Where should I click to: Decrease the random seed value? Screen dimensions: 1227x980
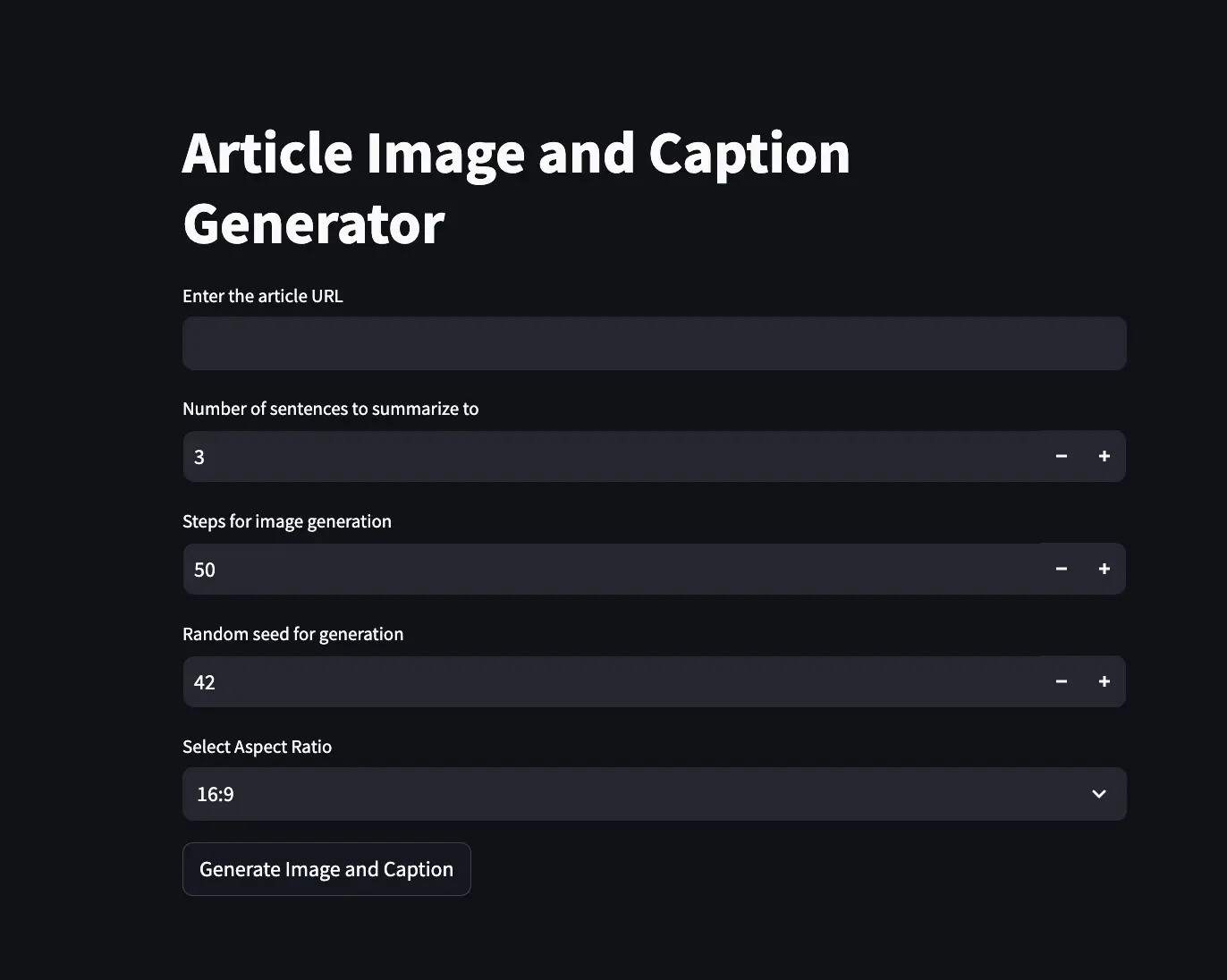coord(1062,681)
